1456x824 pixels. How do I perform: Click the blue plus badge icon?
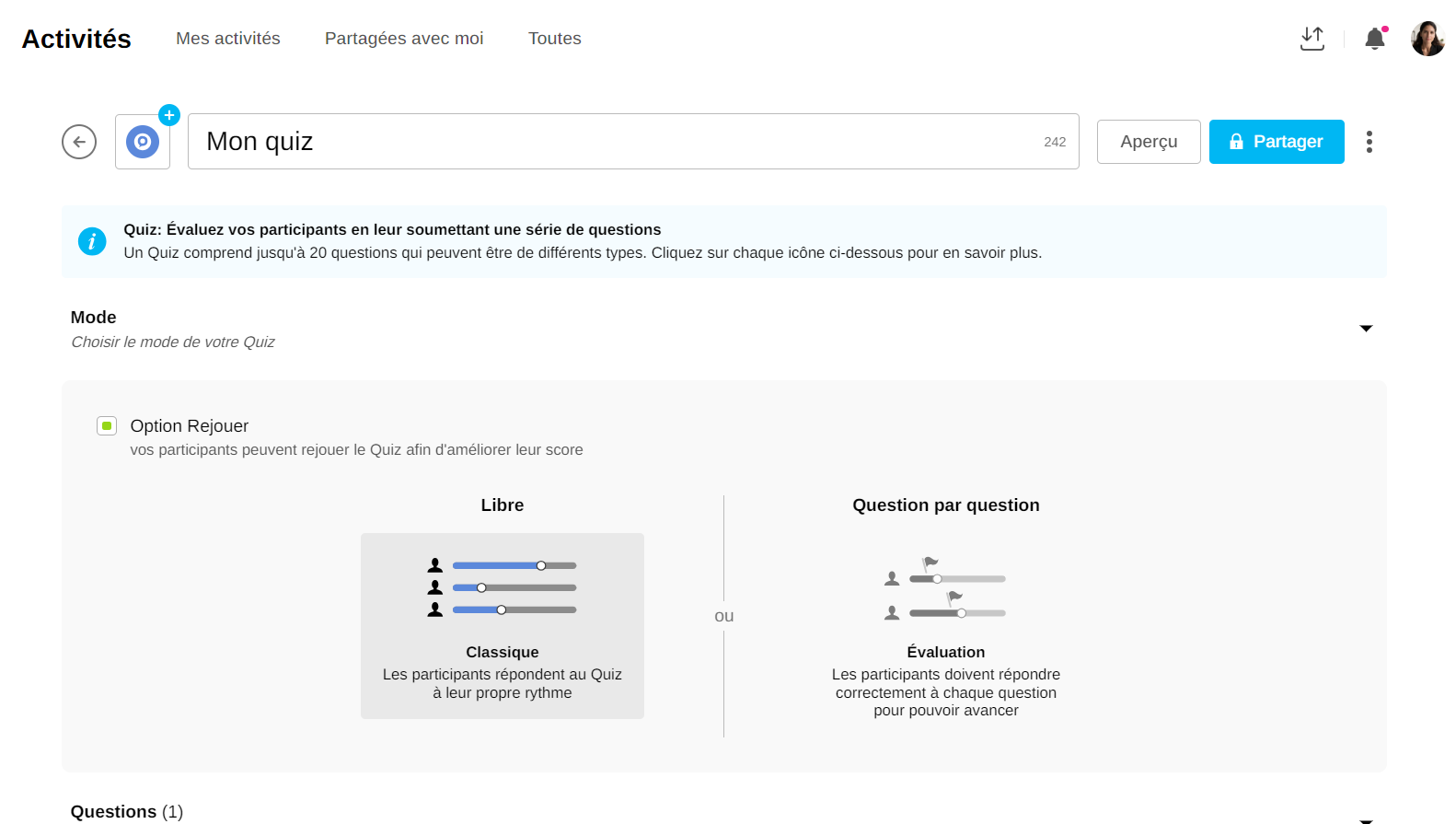click(169, 115)
